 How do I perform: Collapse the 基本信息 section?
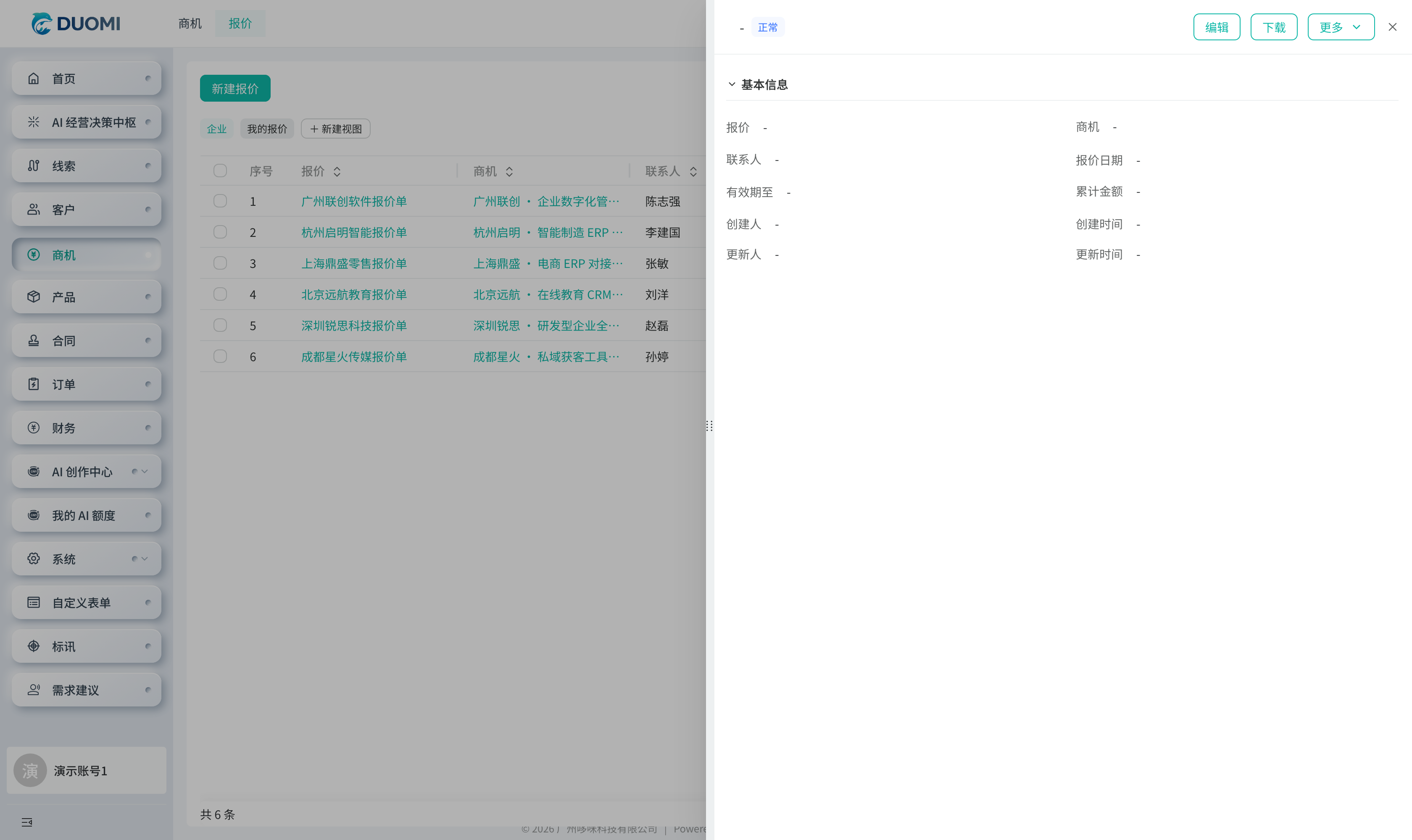tap(731, 84)
